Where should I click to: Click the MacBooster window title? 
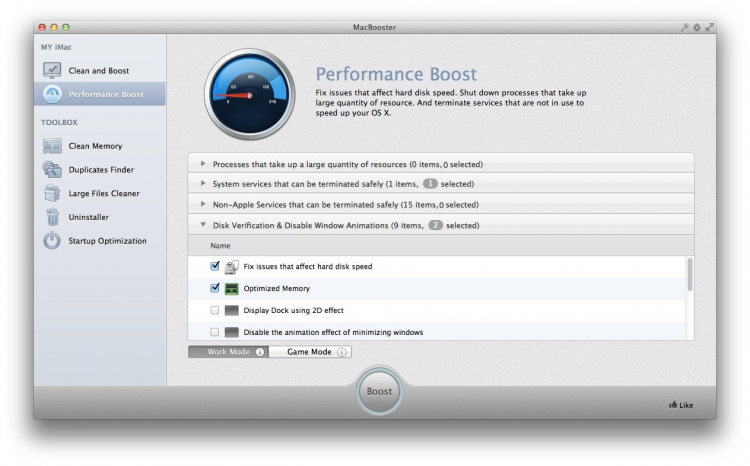pyautogui.click(x=375, y=27)
